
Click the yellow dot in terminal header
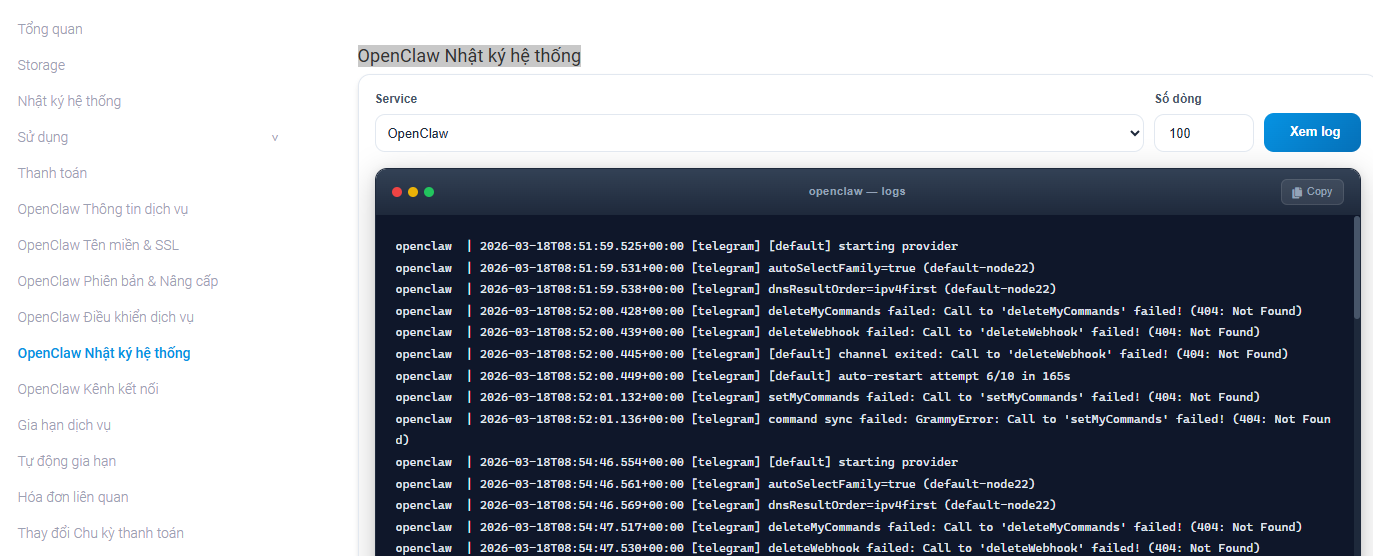click(x=413, y=192)
